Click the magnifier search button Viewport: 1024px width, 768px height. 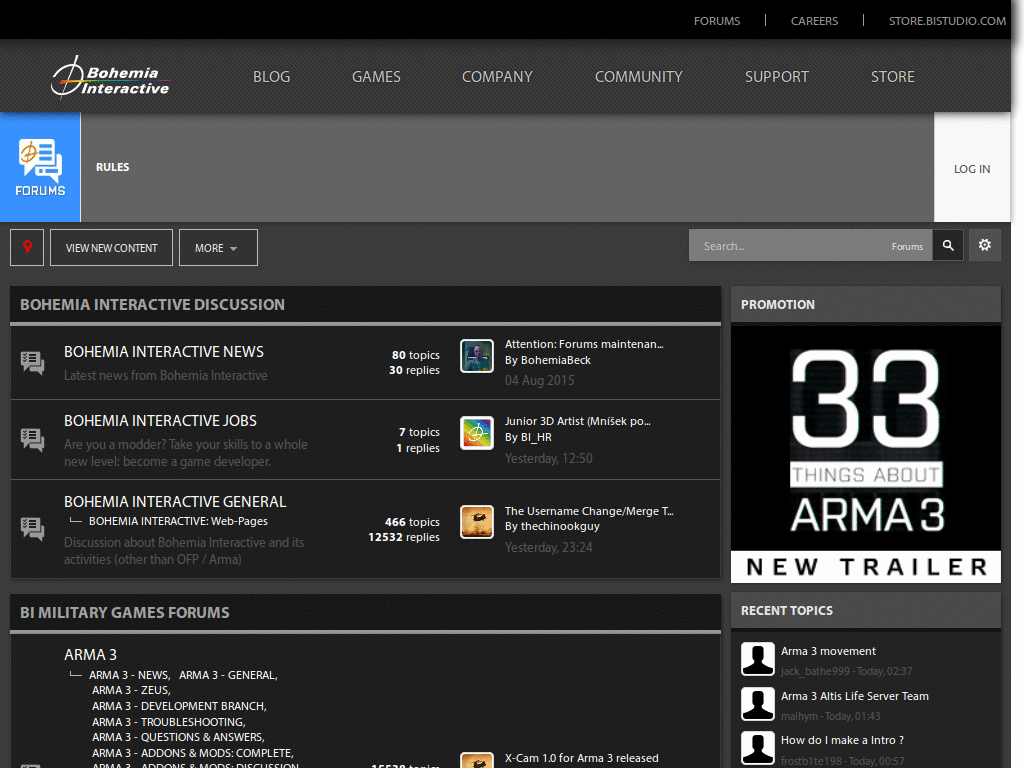(x=948, y=246)
